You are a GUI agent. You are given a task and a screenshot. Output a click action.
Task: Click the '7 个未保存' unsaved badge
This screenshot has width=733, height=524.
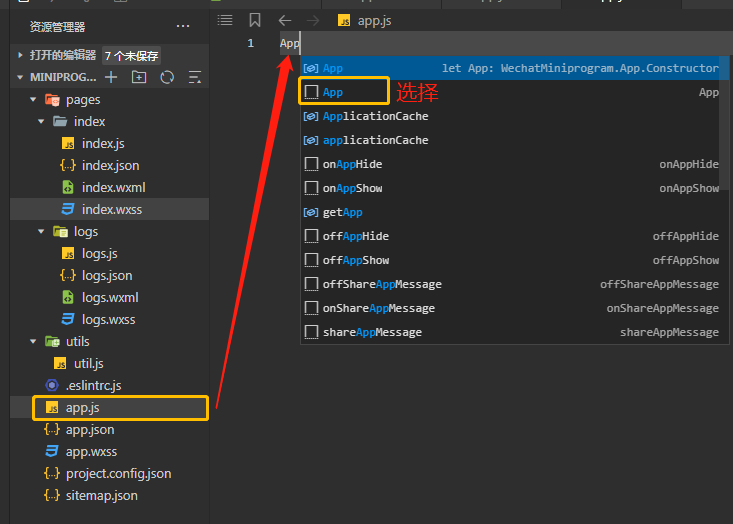[131, 56]
